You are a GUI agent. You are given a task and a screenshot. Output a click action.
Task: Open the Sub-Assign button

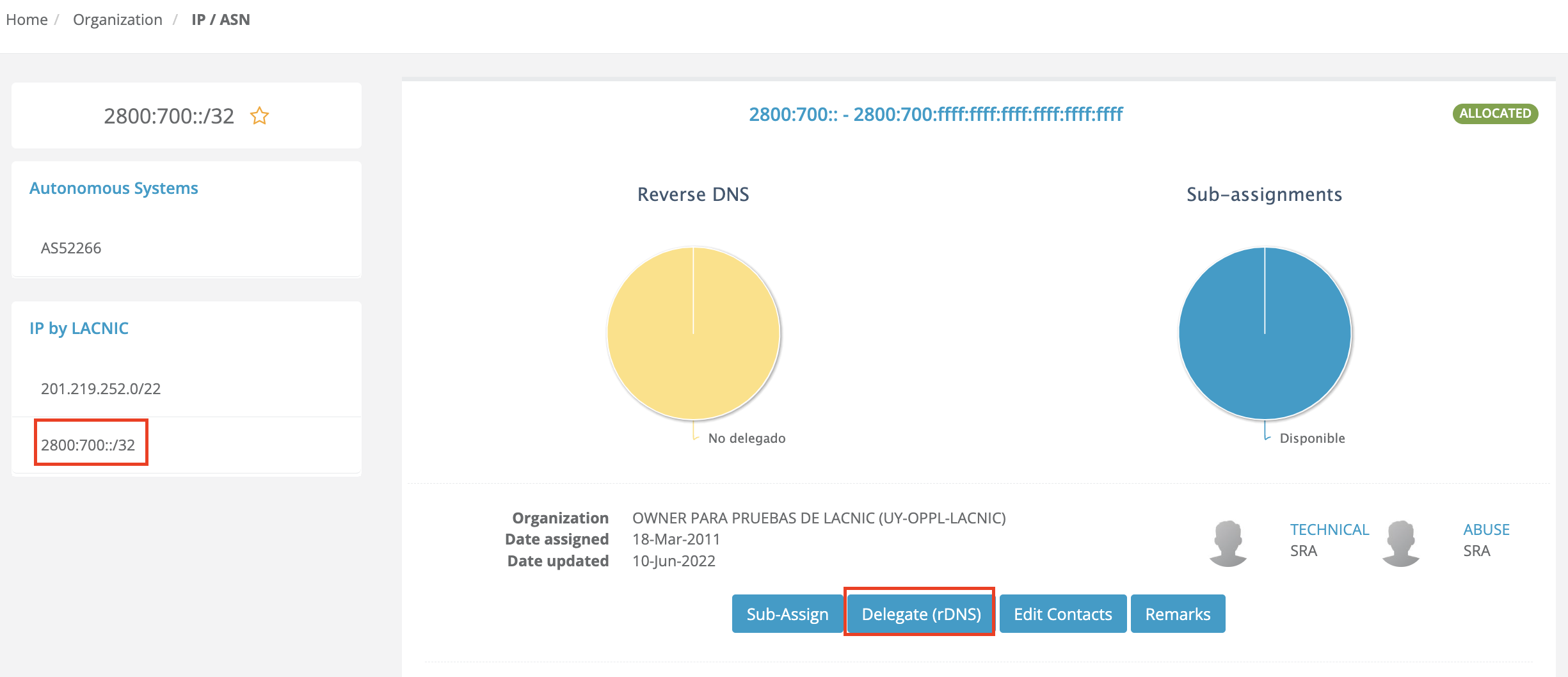(x=787, y=614)
